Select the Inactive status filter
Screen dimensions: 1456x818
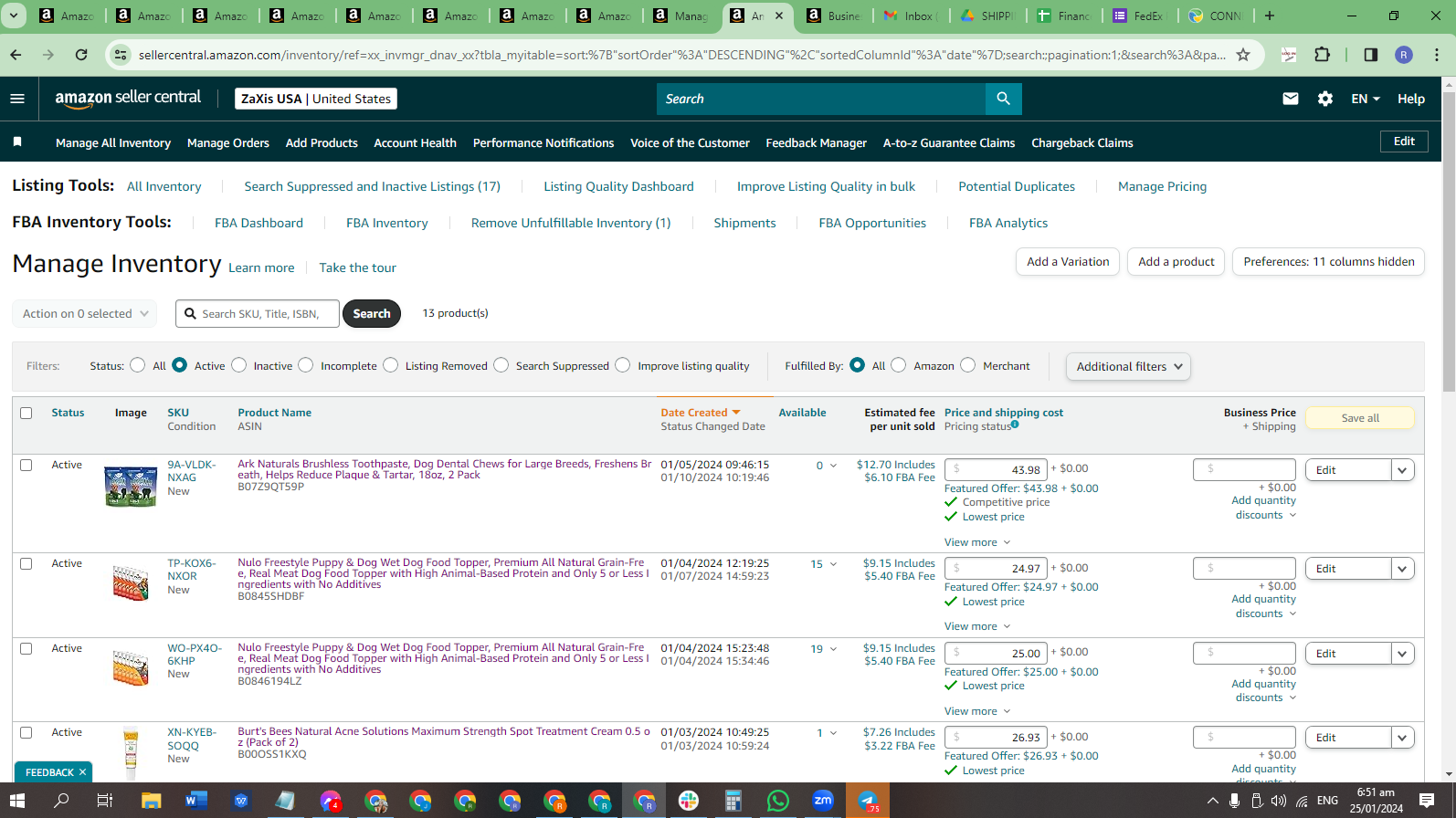click(239, 365)
